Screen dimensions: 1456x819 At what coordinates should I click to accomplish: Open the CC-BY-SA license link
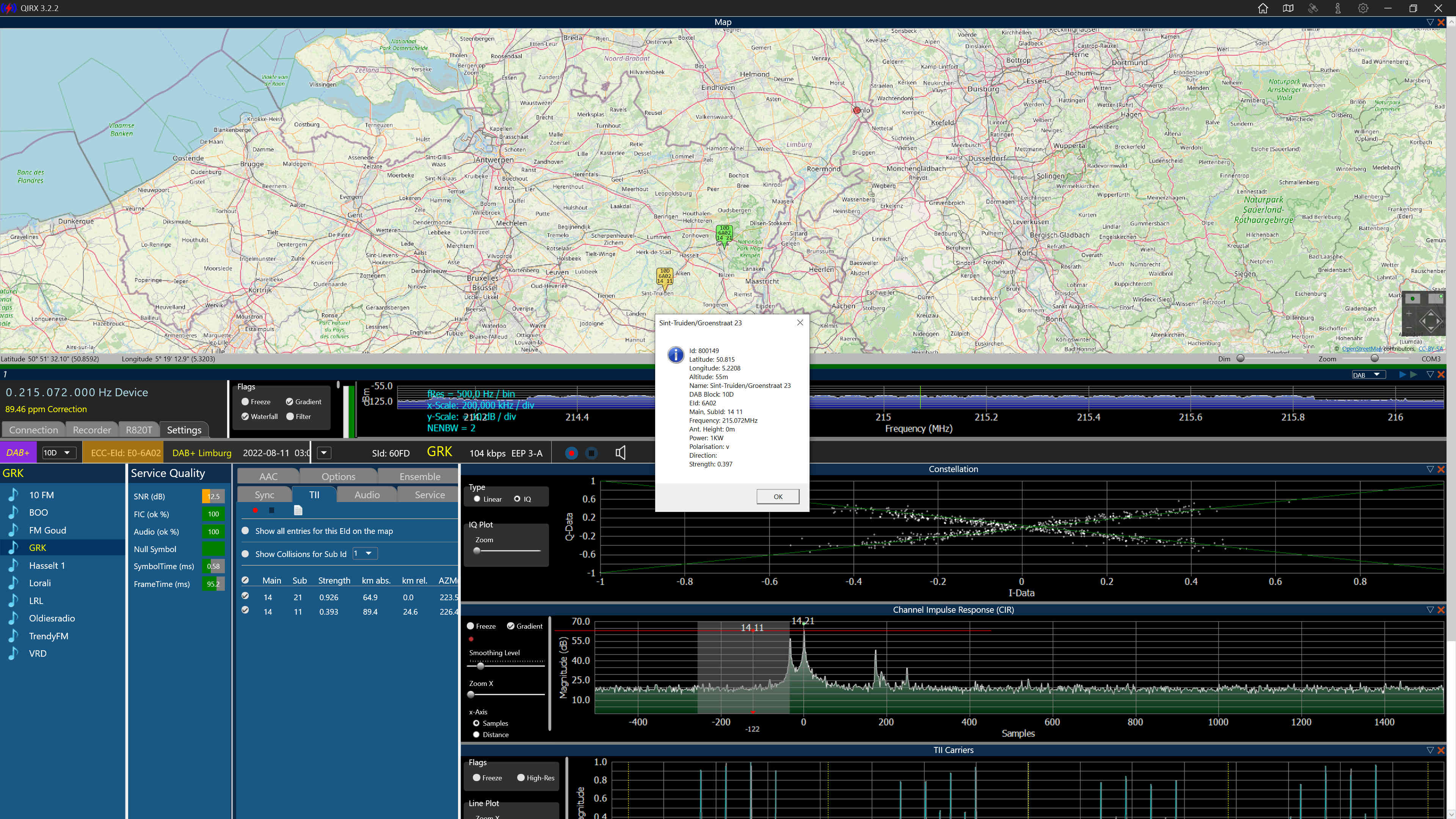point(1430,349)
